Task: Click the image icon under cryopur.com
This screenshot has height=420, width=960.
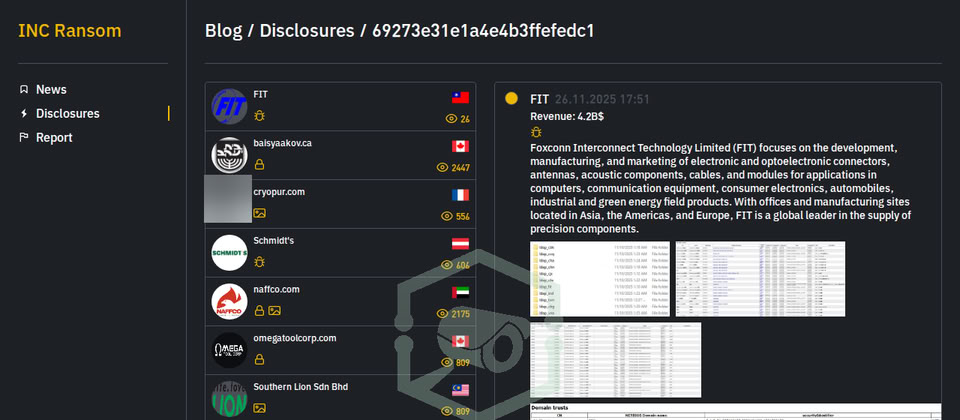Action: (x=259, y=213)
